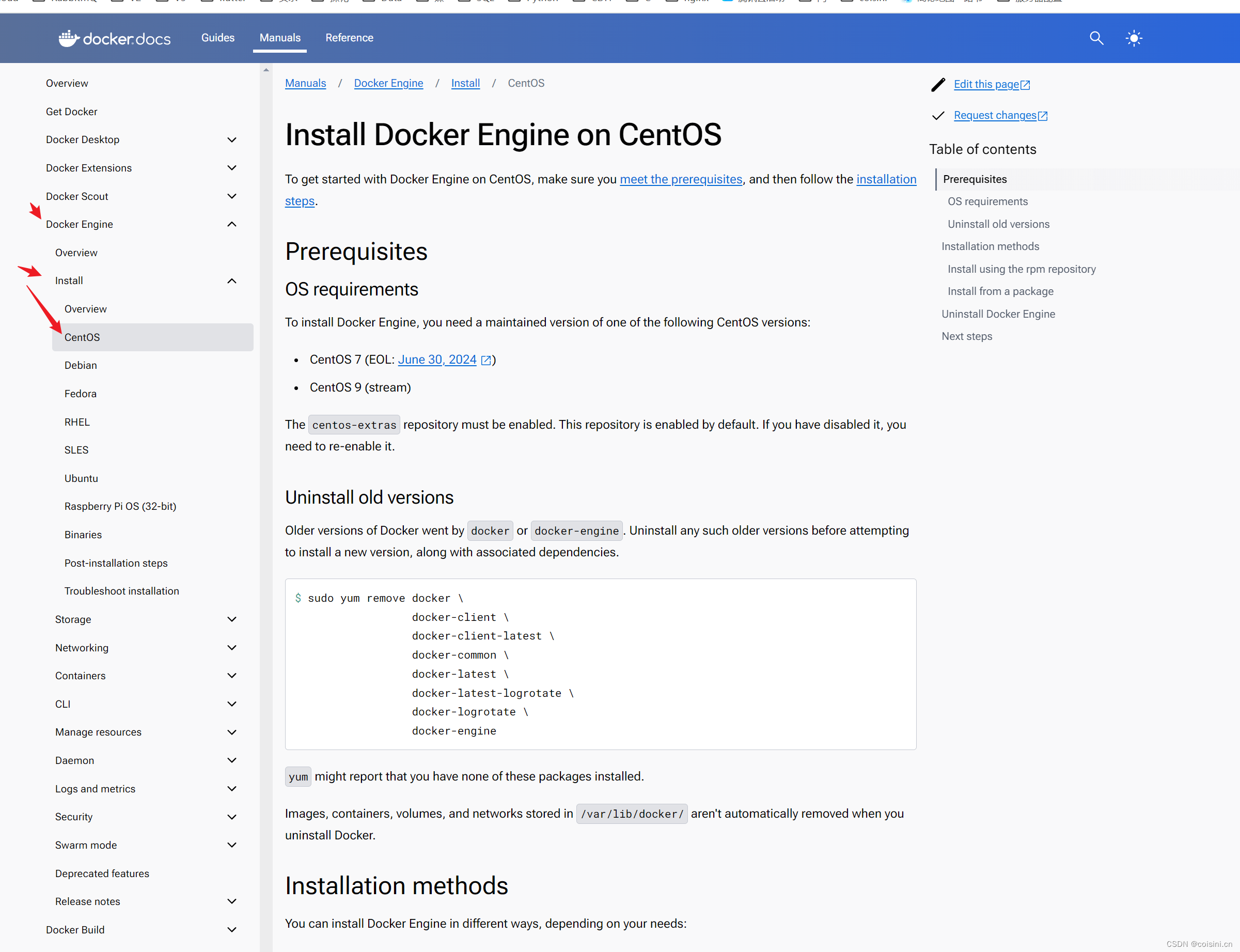Click external-link icon after Request changes
1240x952 pixels.
[x=1043, y=116]
